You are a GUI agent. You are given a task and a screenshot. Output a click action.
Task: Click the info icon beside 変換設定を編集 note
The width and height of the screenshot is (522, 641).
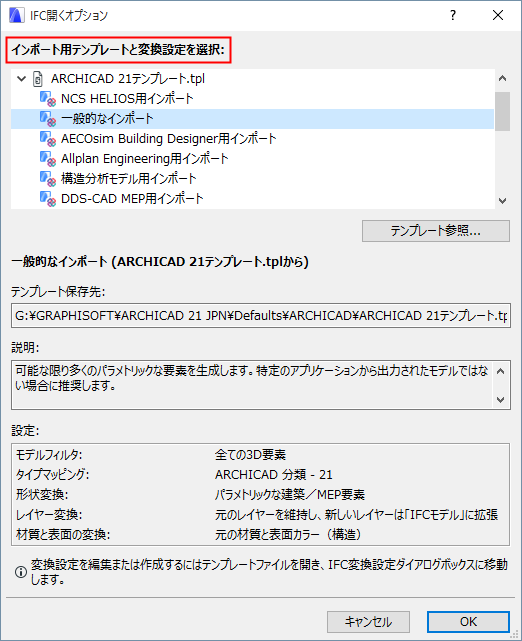pyautogui.click(x=20, y=572)
